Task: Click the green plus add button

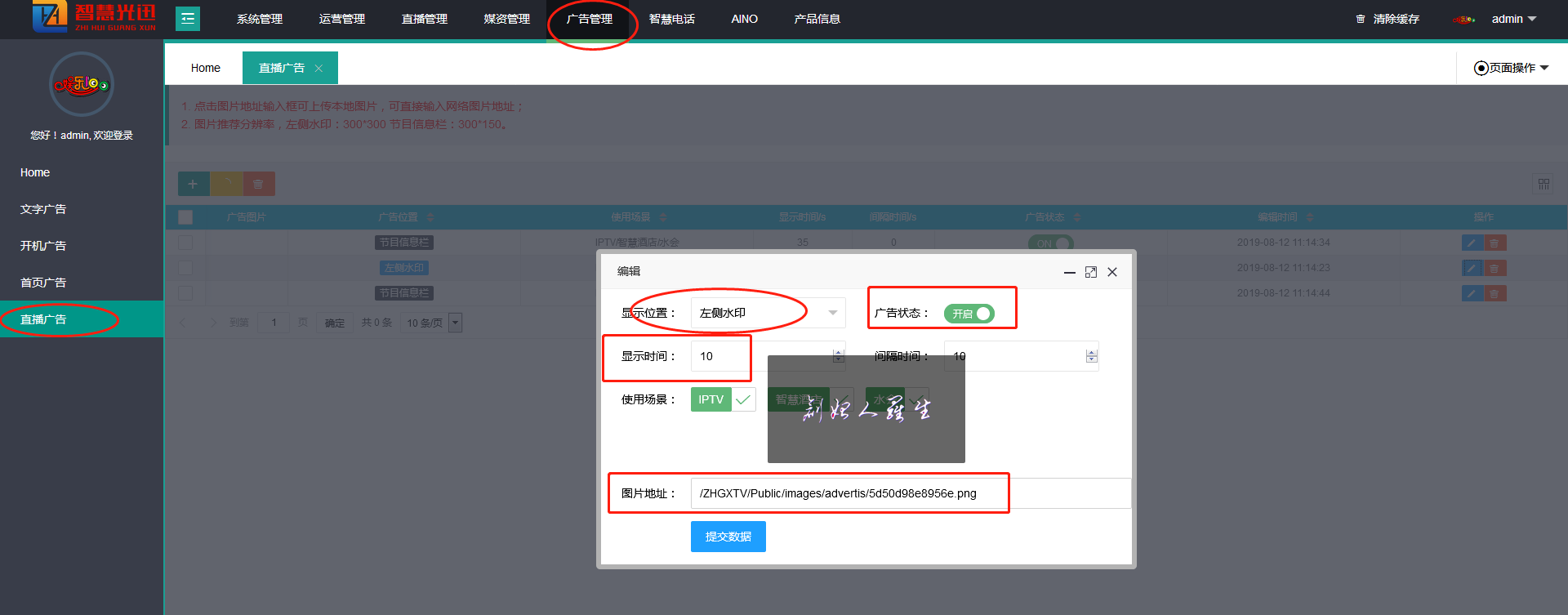Action: click(194, 184)
